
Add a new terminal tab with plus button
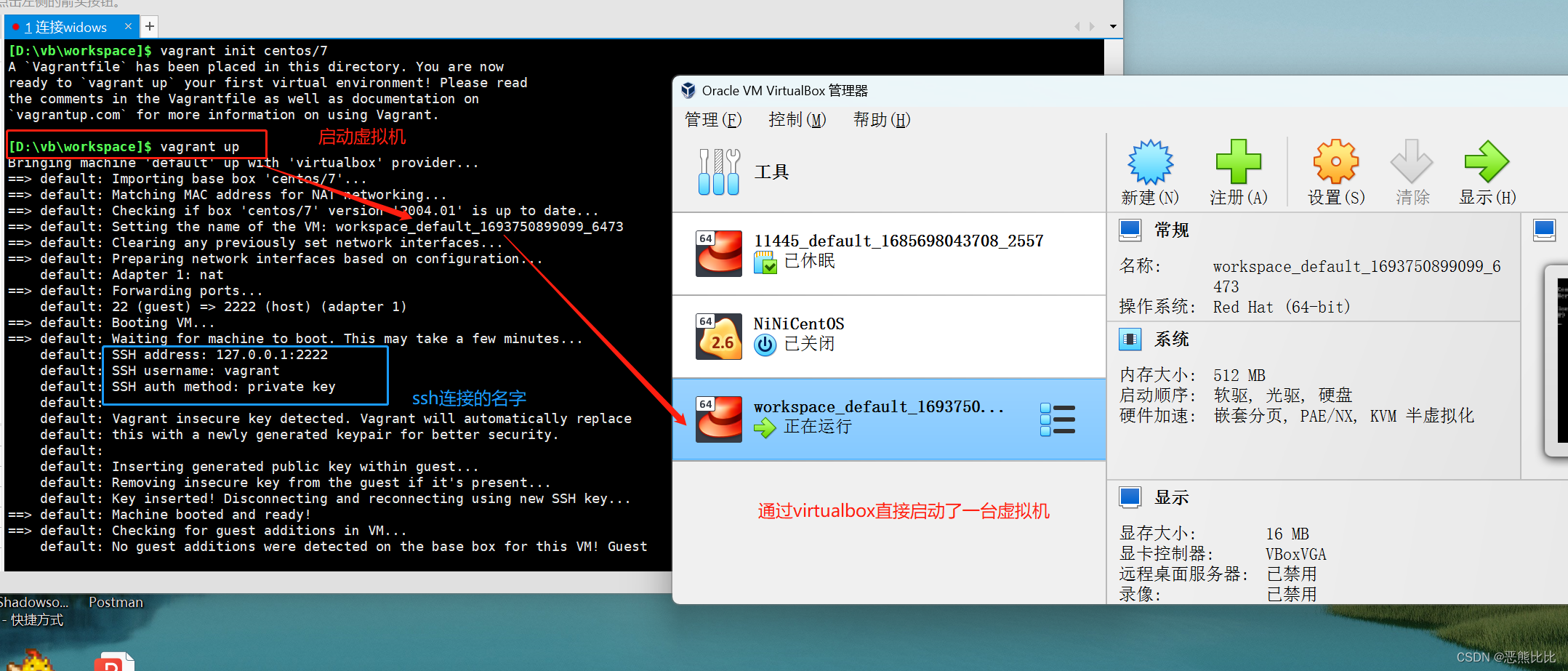(x=149, y=27)
